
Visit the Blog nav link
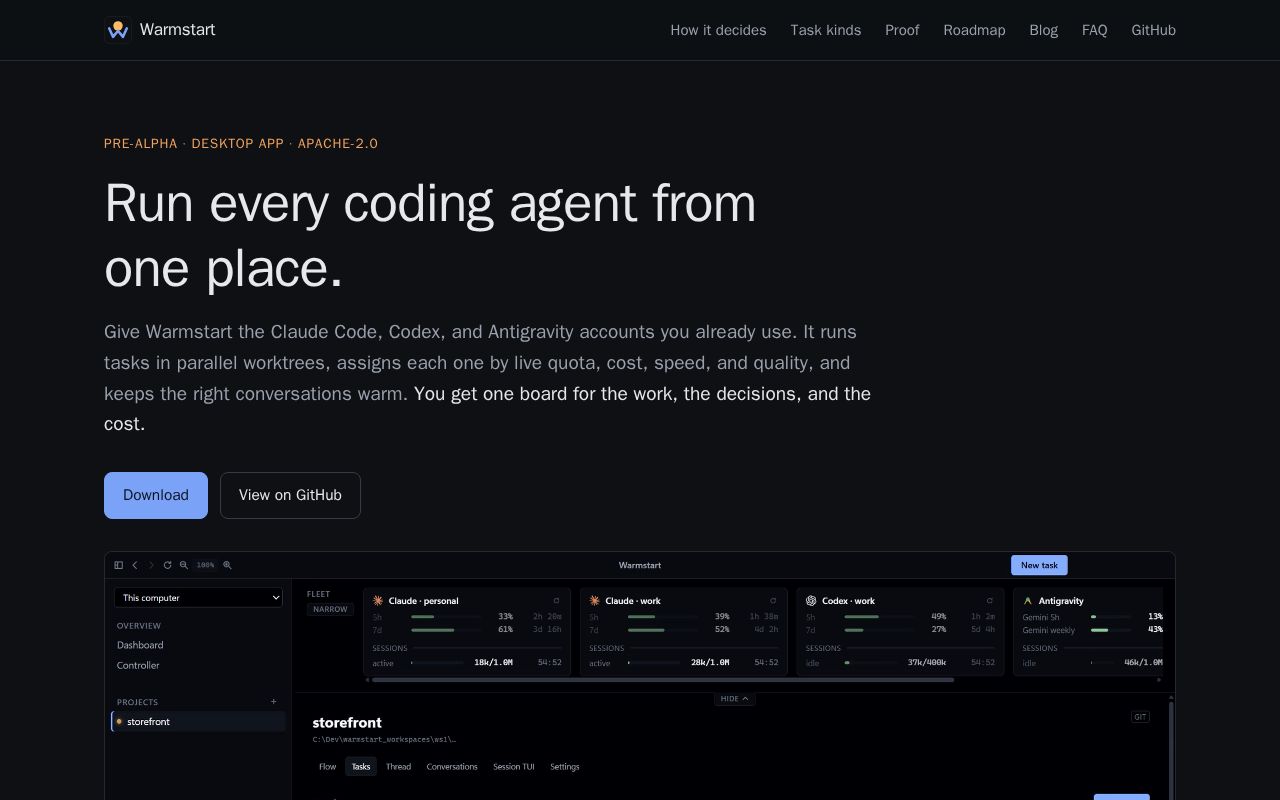[1043, 30]
